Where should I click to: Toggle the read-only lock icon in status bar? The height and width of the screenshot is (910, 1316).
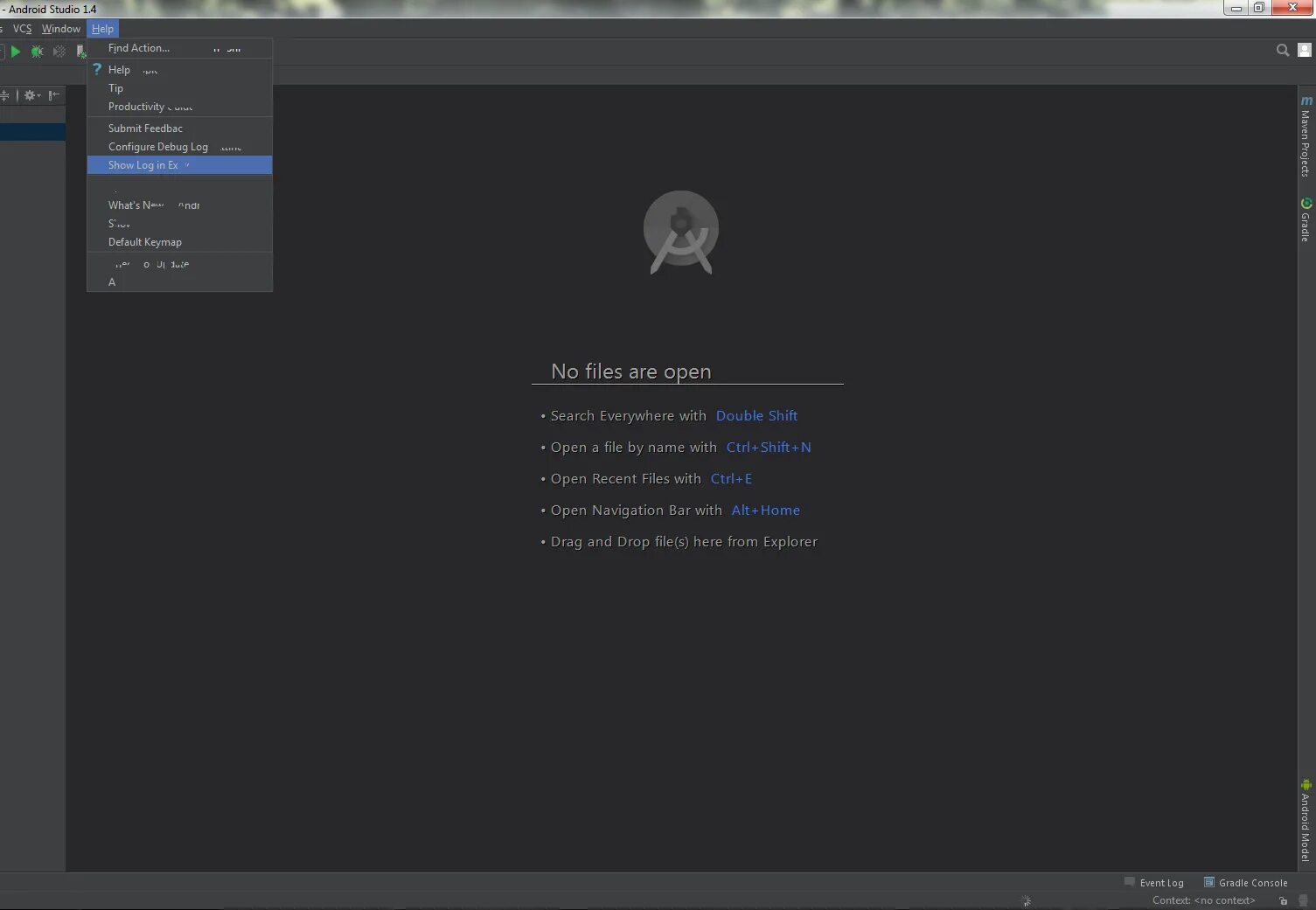pyautogui.click(x=1283, y=901)
